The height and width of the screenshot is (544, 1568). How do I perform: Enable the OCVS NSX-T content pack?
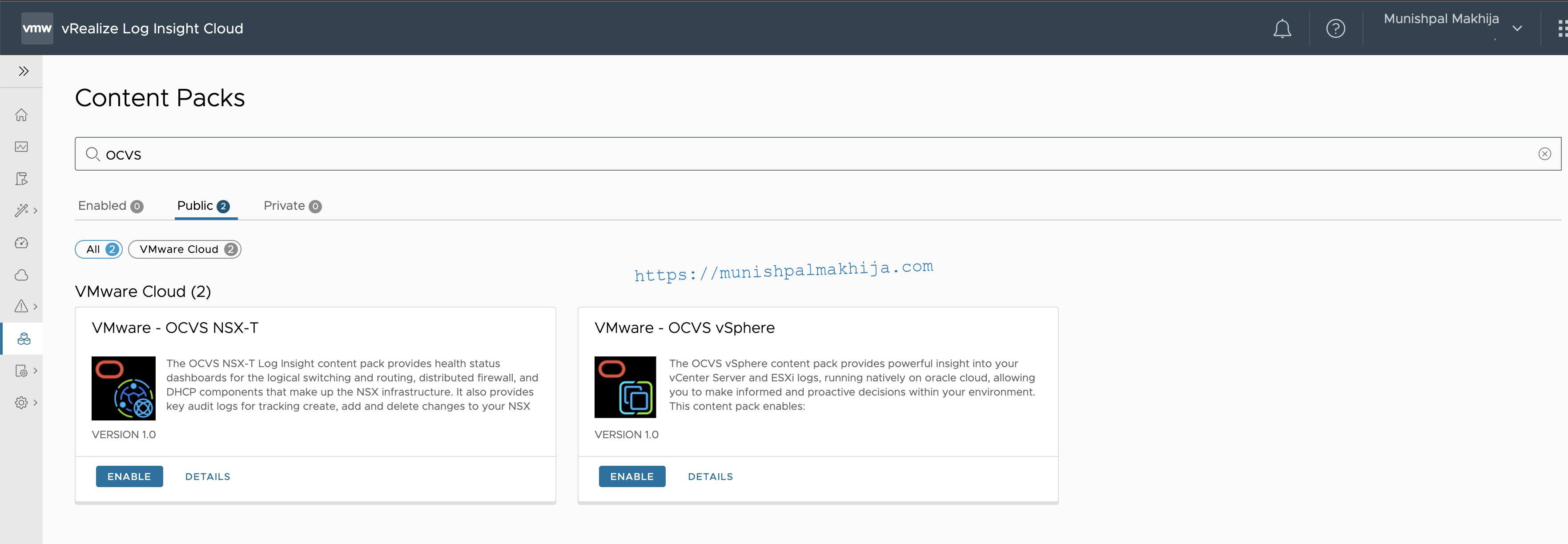point(129,476)
